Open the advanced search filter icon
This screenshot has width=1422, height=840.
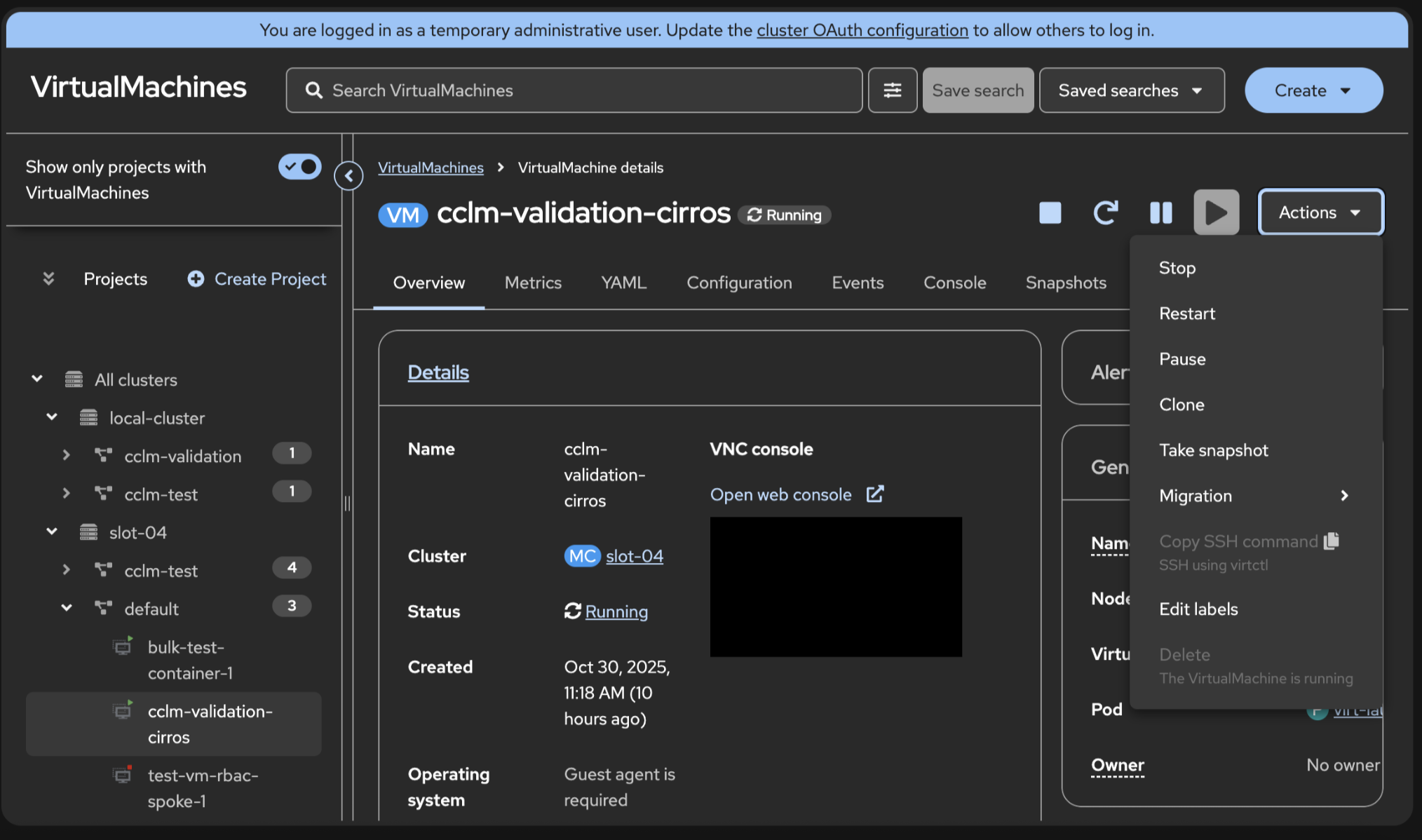(x=892, y=90)
